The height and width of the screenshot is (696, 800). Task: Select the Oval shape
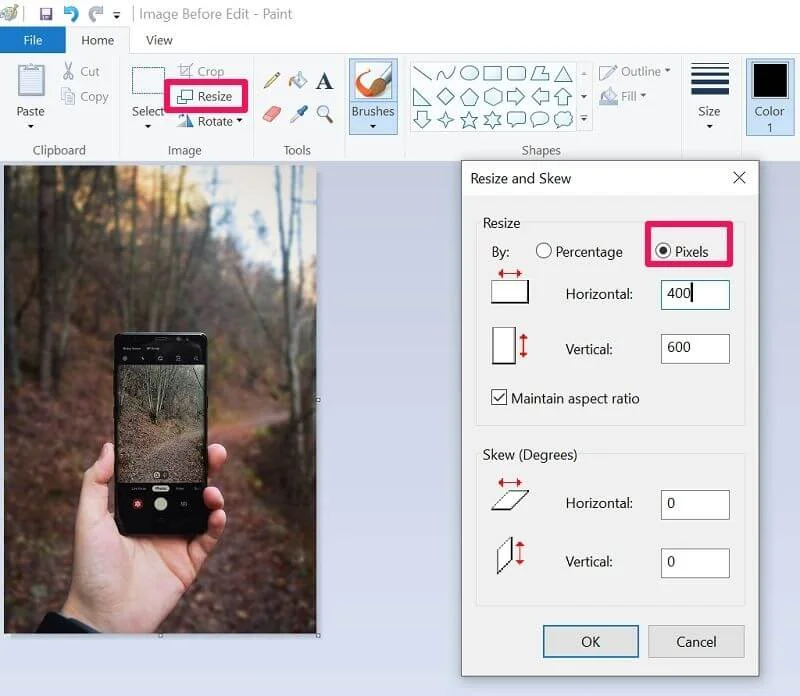(x=469, y=73)
